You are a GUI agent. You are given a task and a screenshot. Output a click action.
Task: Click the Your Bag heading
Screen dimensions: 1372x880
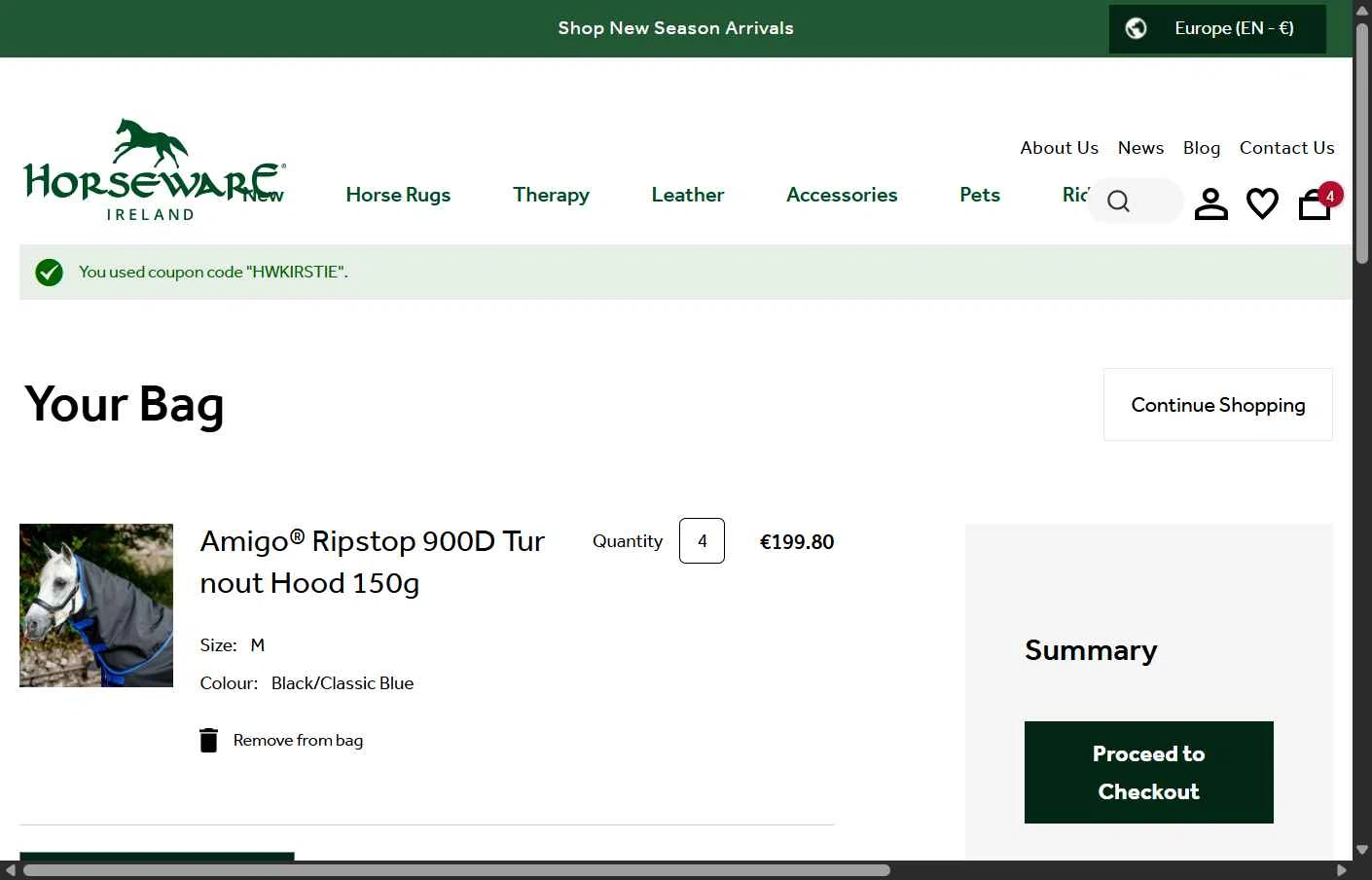tap(125, 405)
